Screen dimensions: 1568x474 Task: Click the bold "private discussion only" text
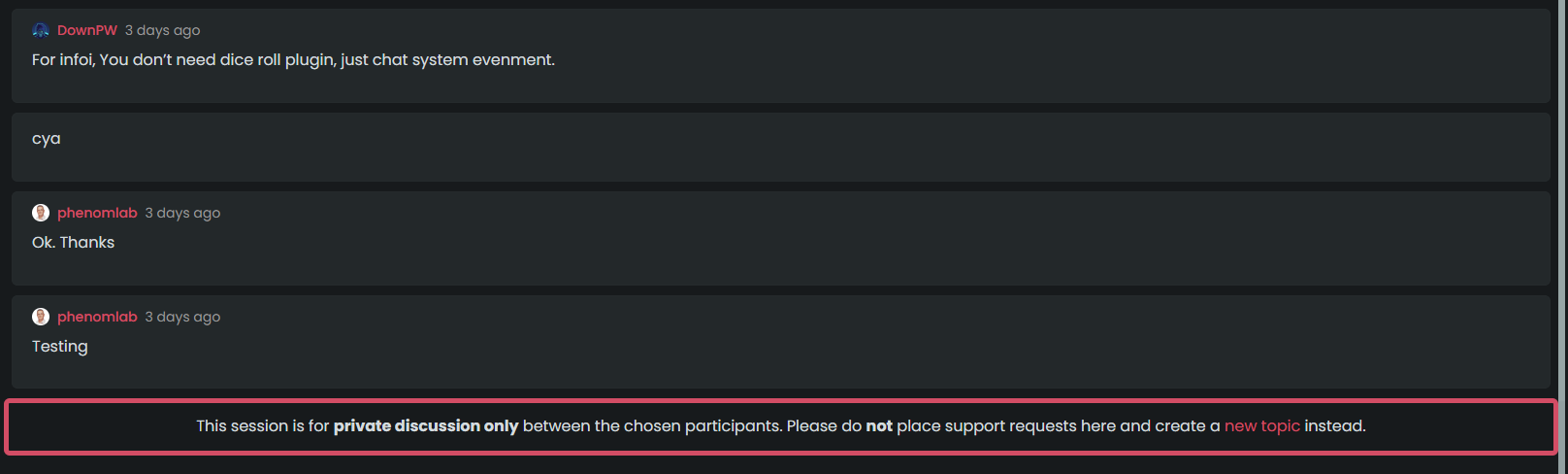click(x=426, y=426)
